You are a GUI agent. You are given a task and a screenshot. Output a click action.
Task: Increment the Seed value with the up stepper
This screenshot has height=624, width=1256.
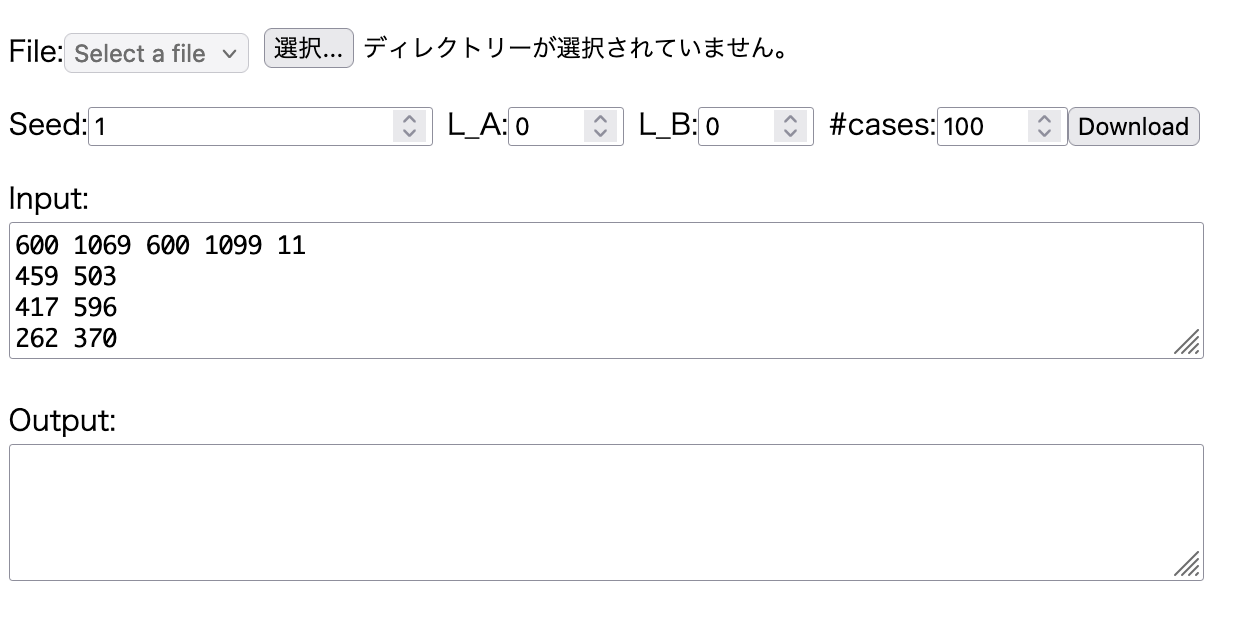411,120
